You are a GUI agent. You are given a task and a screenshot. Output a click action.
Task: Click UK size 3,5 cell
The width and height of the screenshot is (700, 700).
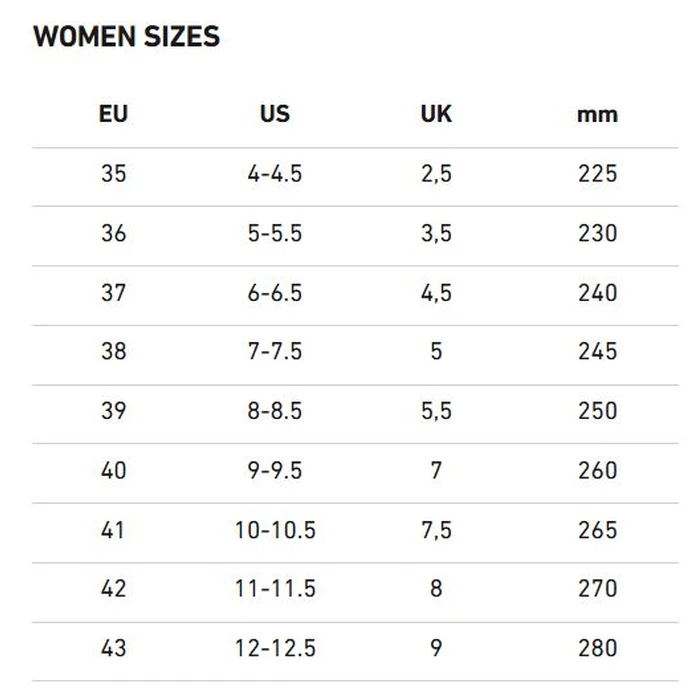coord(436,233)
